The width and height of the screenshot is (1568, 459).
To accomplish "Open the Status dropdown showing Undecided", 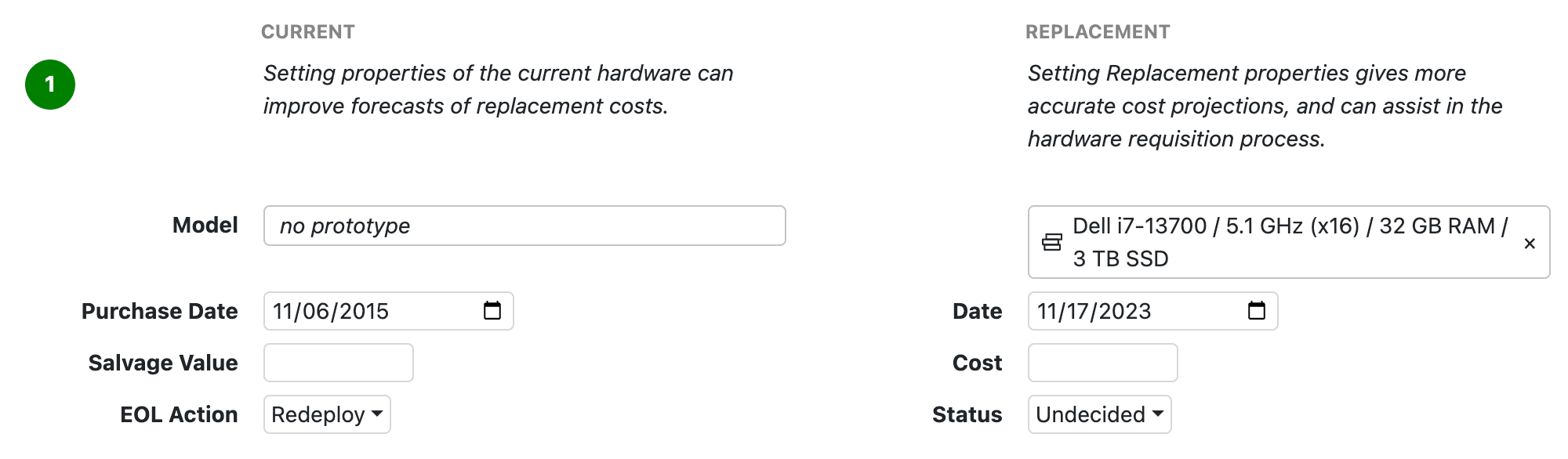I will click(x=1099, y=414).
